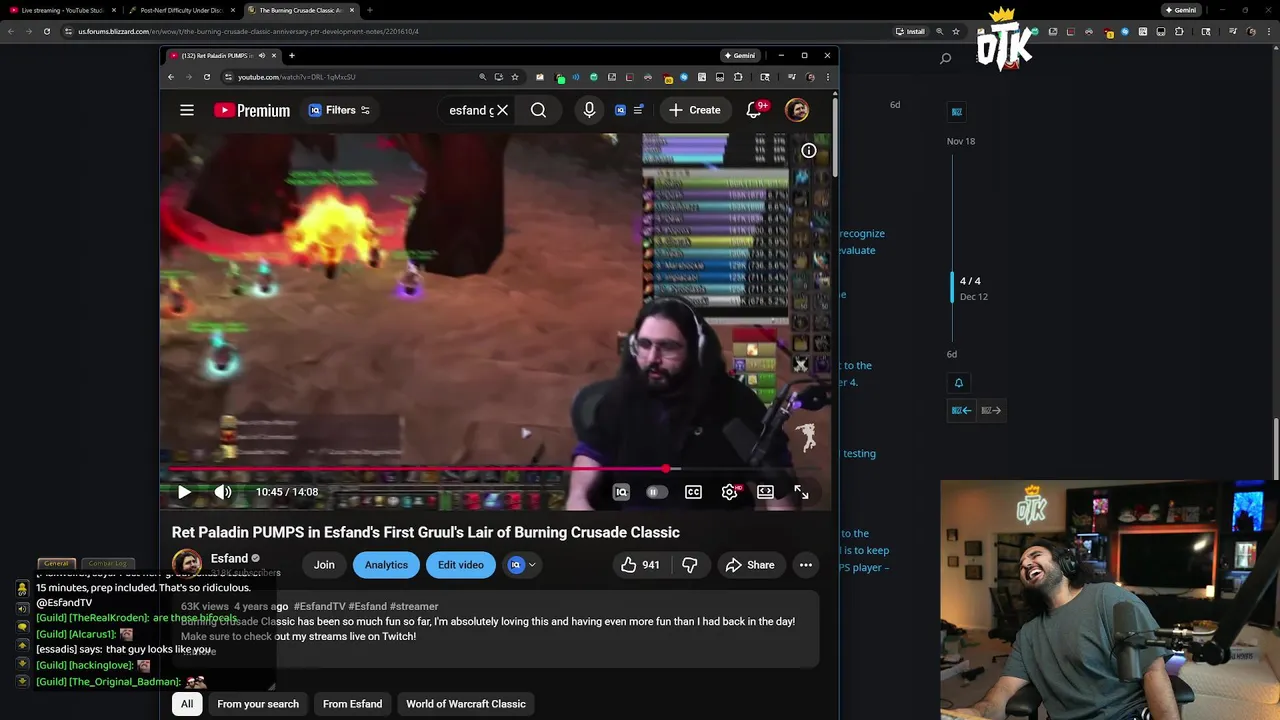Image resolution: width=1280 pixels, height=720 pixels.
Task: Open the General chat tab
Action: (56, 563)
